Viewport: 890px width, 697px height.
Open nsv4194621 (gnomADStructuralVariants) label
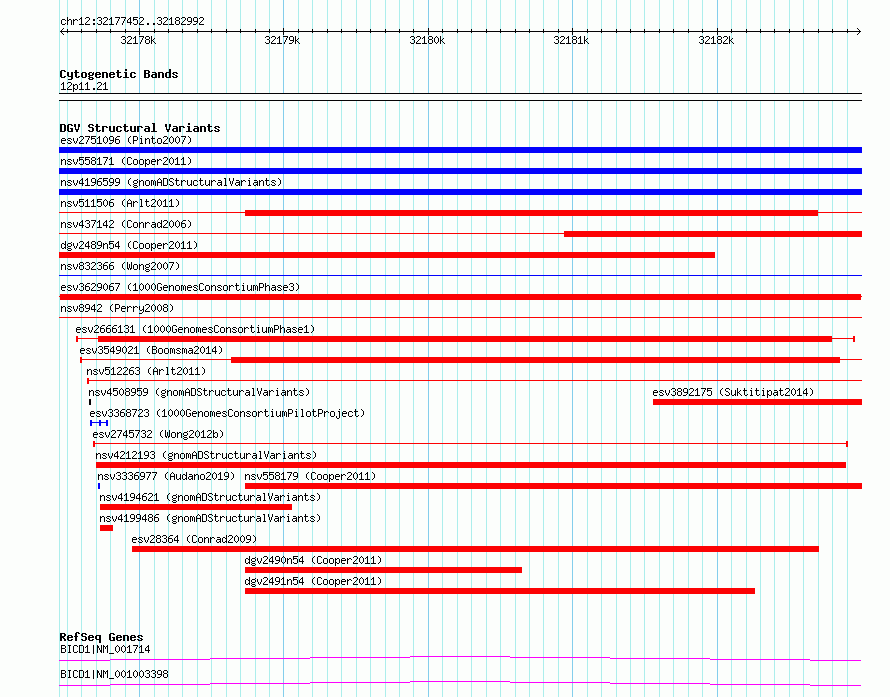coord(210,497)
